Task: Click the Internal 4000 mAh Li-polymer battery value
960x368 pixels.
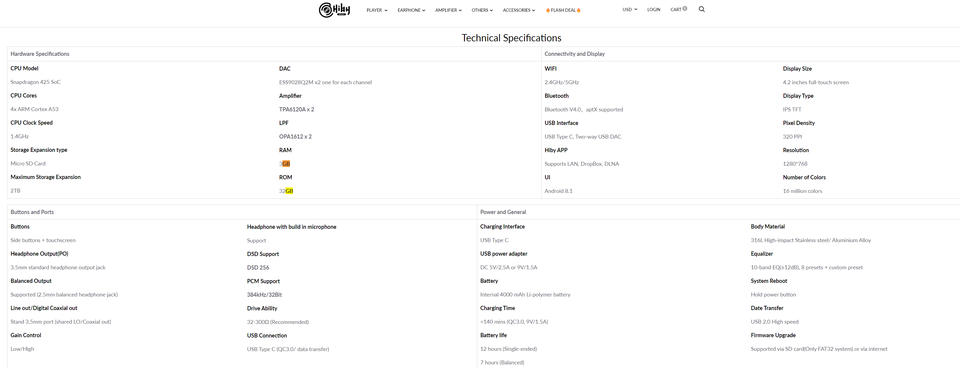Action: pyautogui.click(x=525, y=295)
